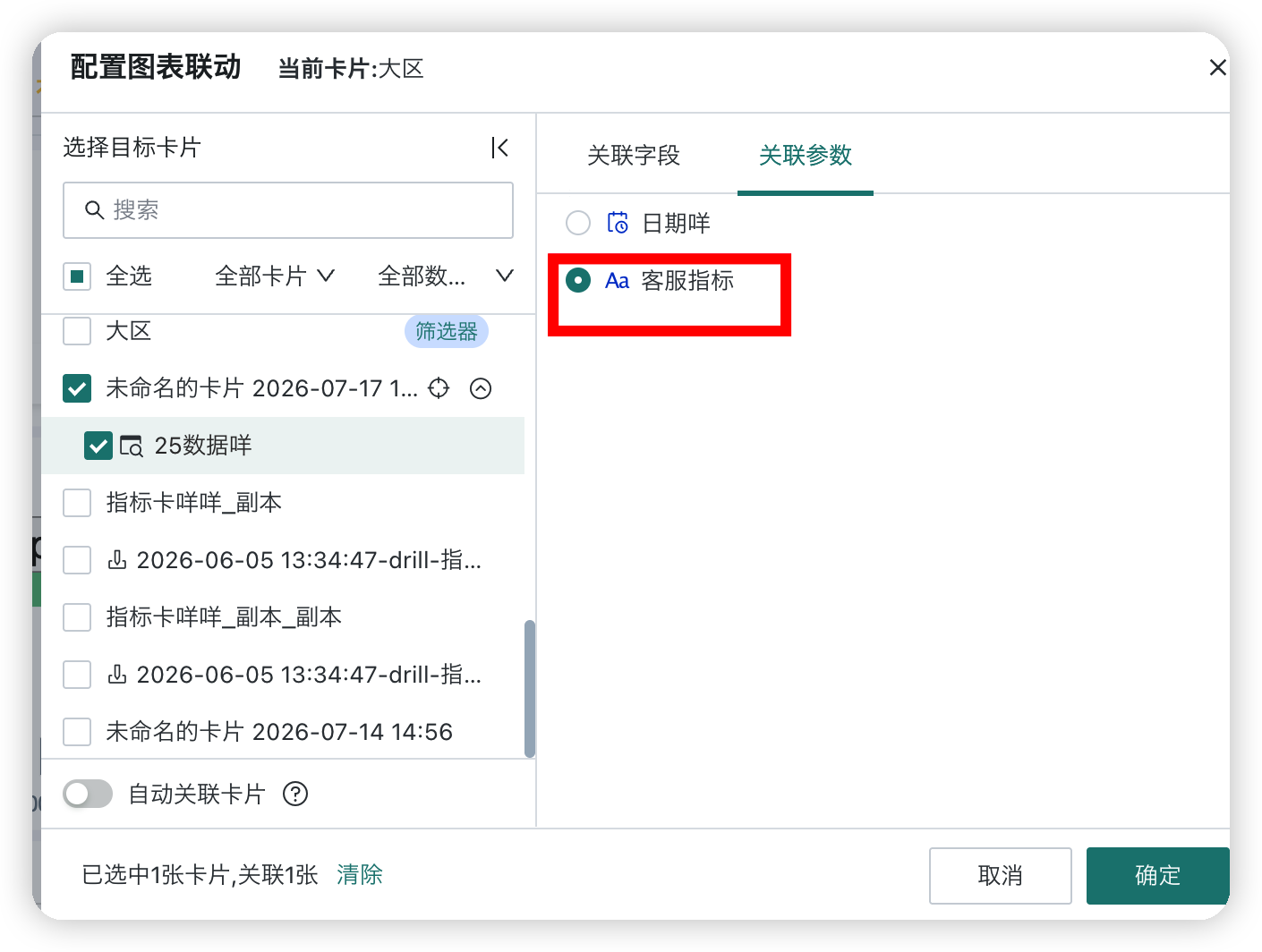Check 未命名的卡片 2026-07-14 14:56 checkbox
This screenshot has width=1262, height=952.
(77, 732)
